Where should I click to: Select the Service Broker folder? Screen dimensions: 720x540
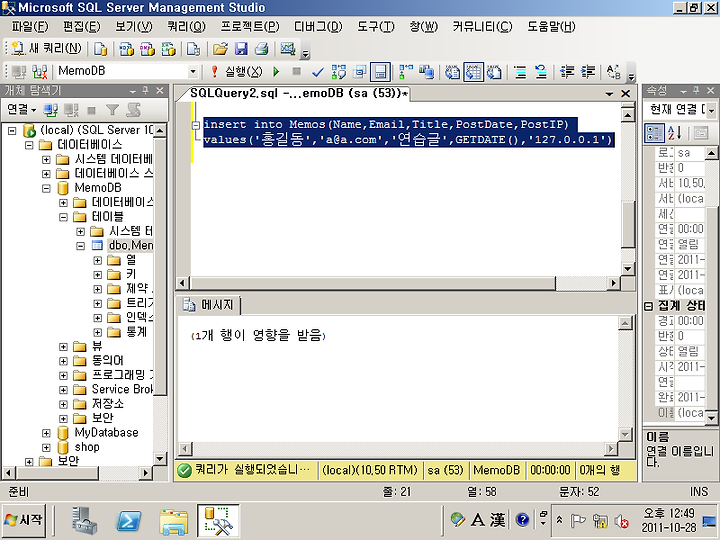[122, 389]
